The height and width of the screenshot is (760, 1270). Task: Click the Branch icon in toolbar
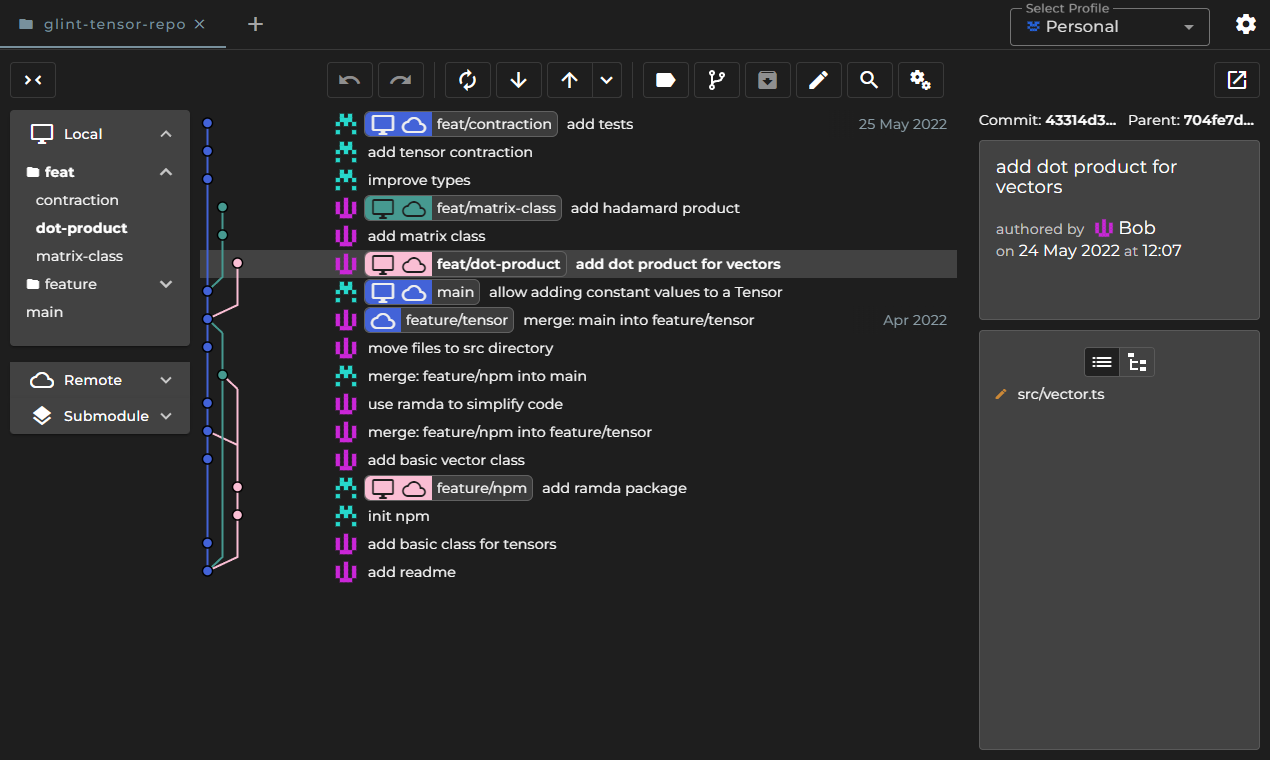717,80
